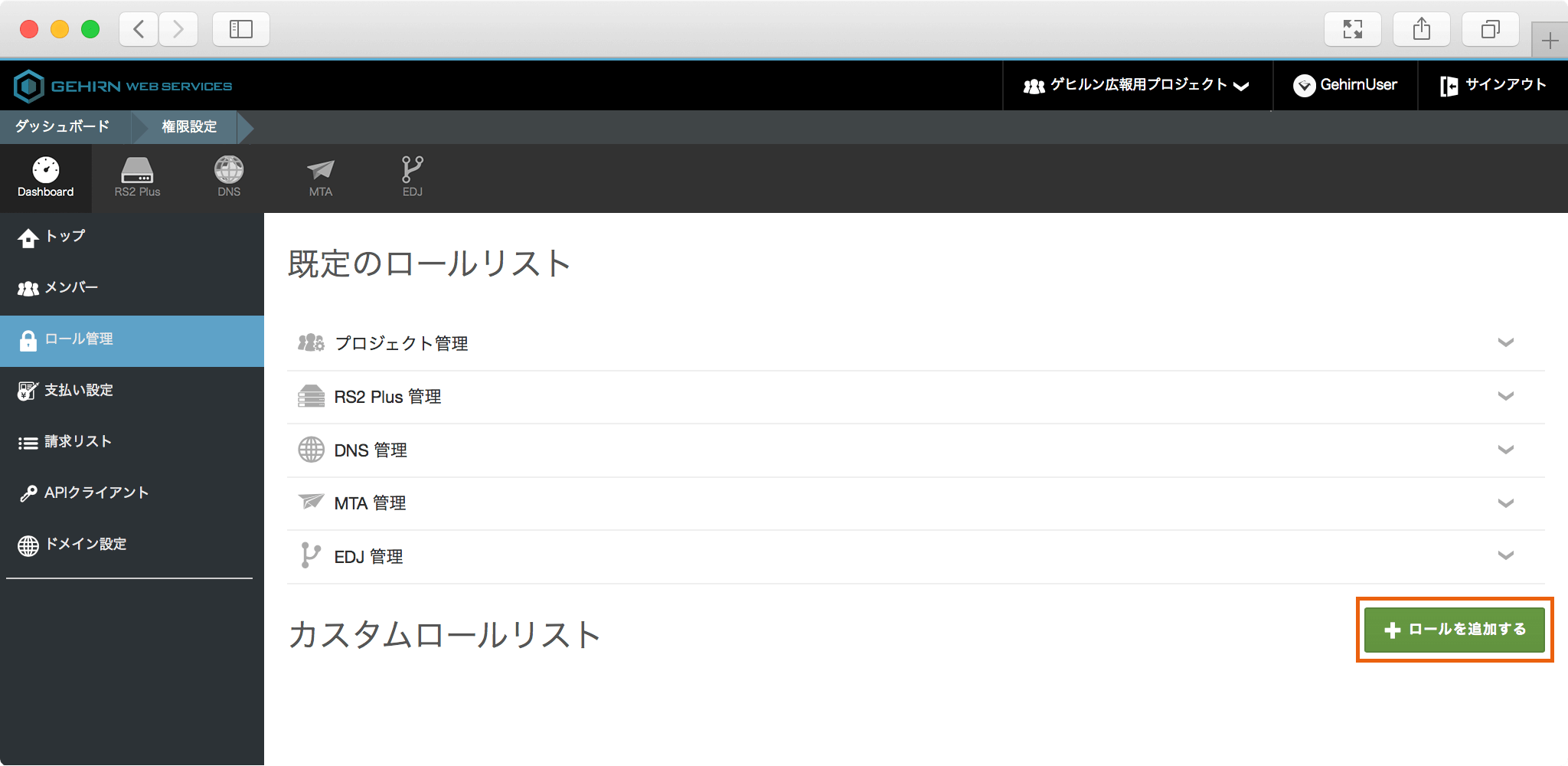Select the Dashboard gauge icon
Image resolution: width=1568 pixels, height=766 pixels.
point(46,177)
